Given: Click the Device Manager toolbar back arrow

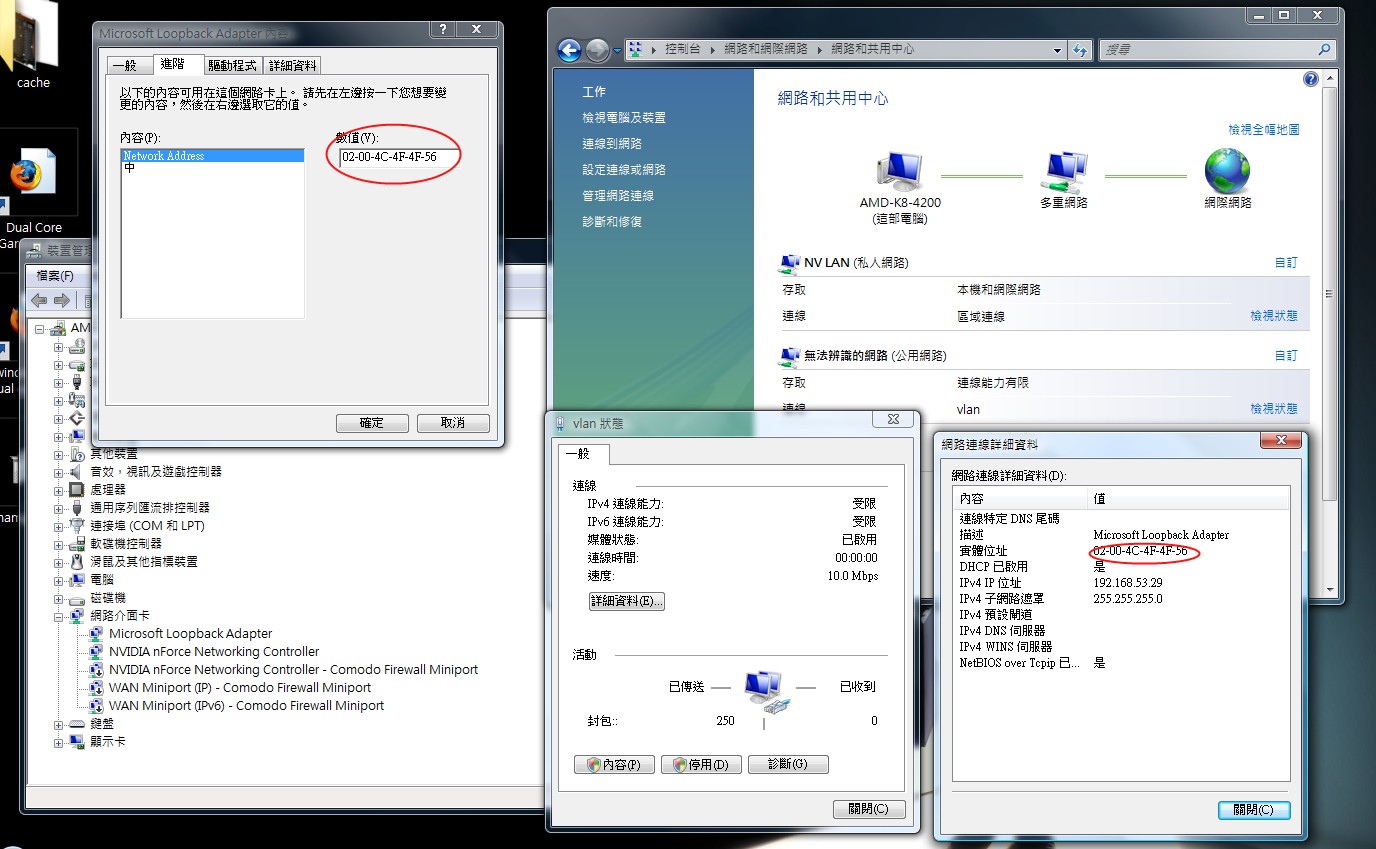Looking at the screenshot, I should pos(40,300).
